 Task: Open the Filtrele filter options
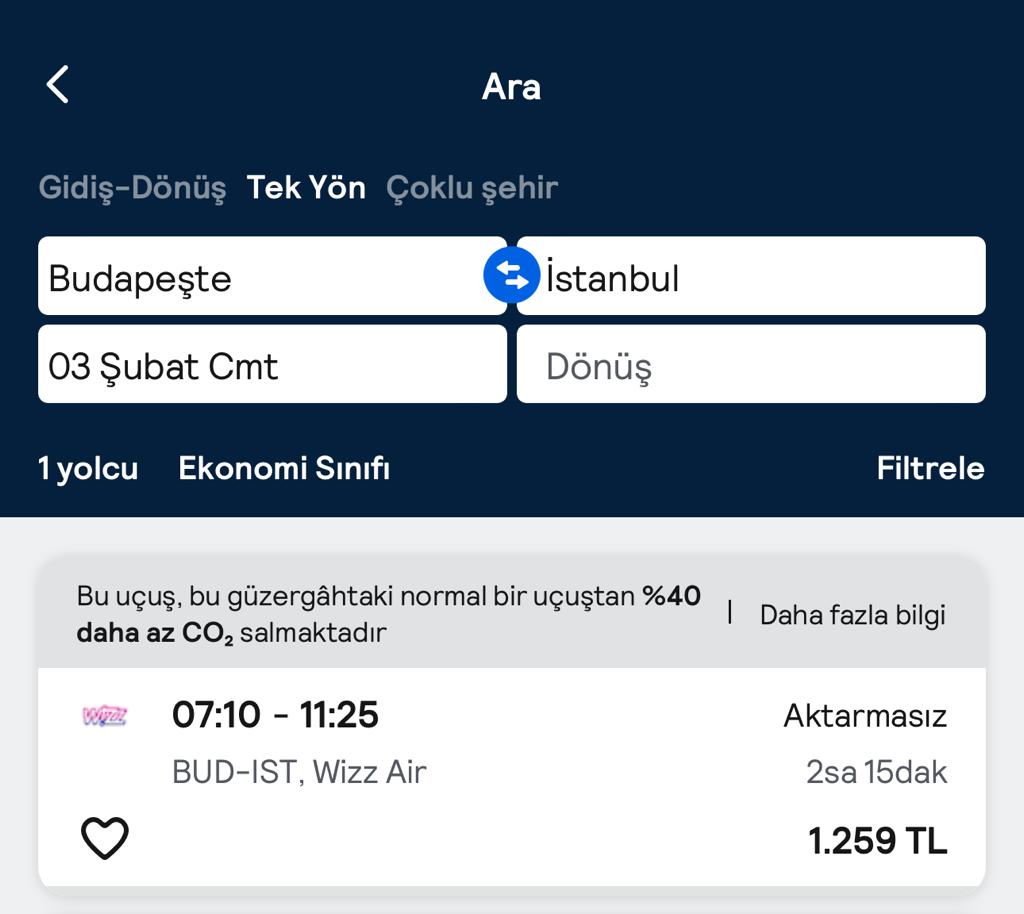tap(930, 468)
